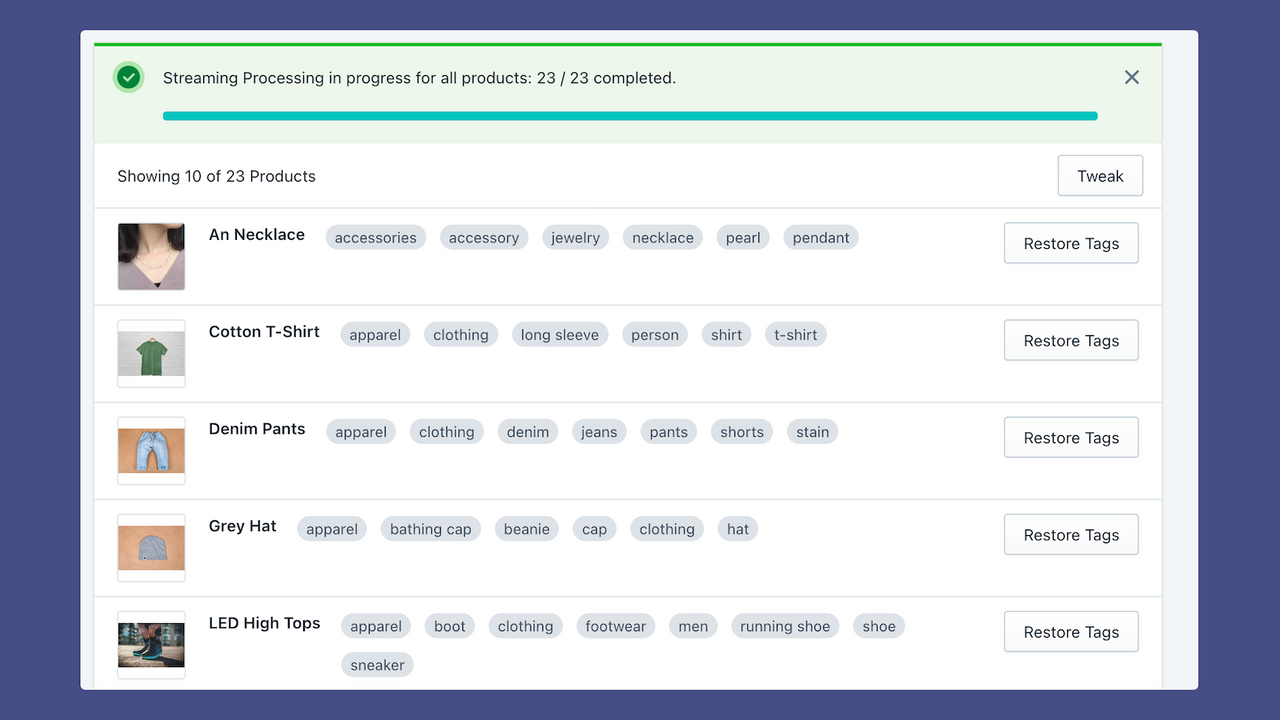Viewport: 1280px width, 720px height.
Task: Click the 'accessories' tag on An Necklace
Action: (x=376, y=237)
